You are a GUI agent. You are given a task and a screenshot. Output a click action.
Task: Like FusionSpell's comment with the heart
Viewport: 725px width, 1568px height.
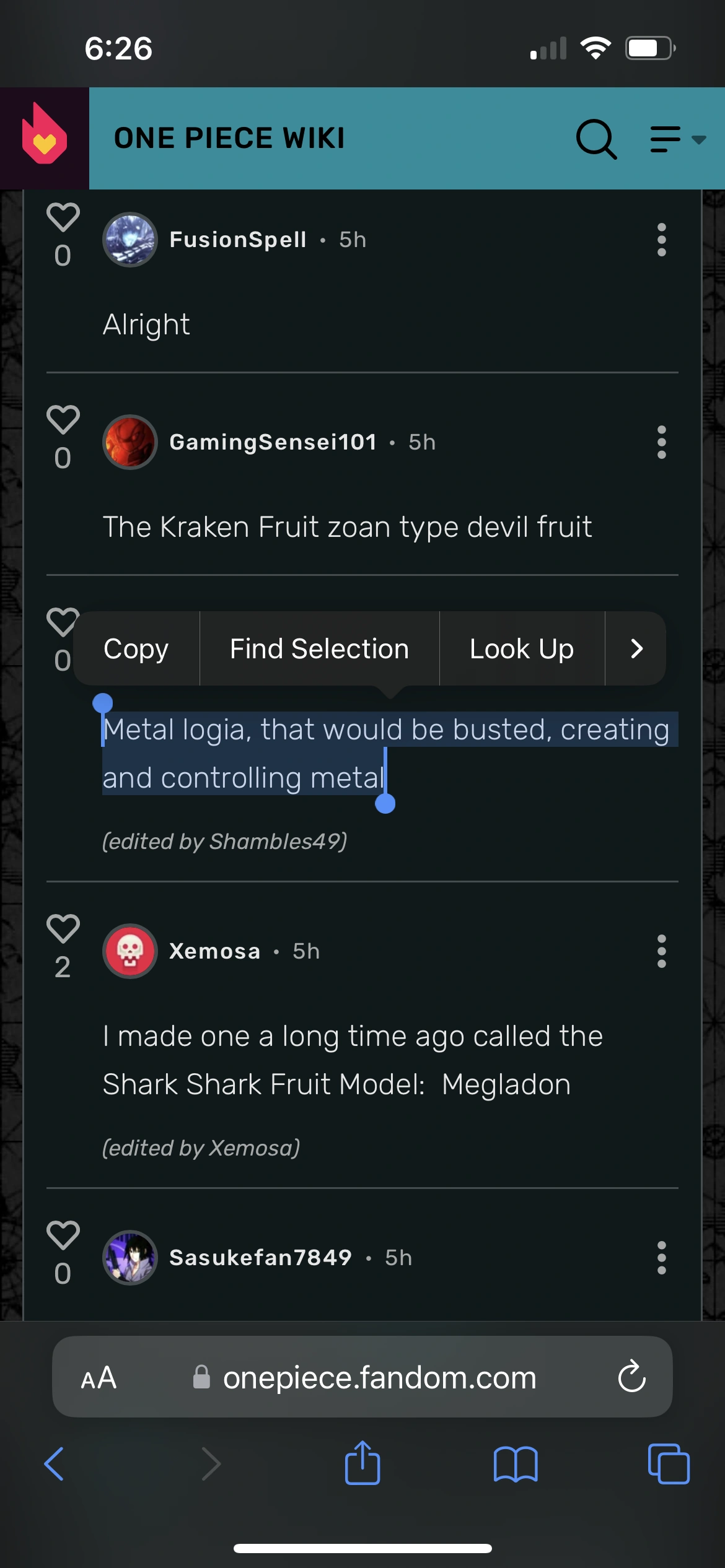click(x=63, y=218)
